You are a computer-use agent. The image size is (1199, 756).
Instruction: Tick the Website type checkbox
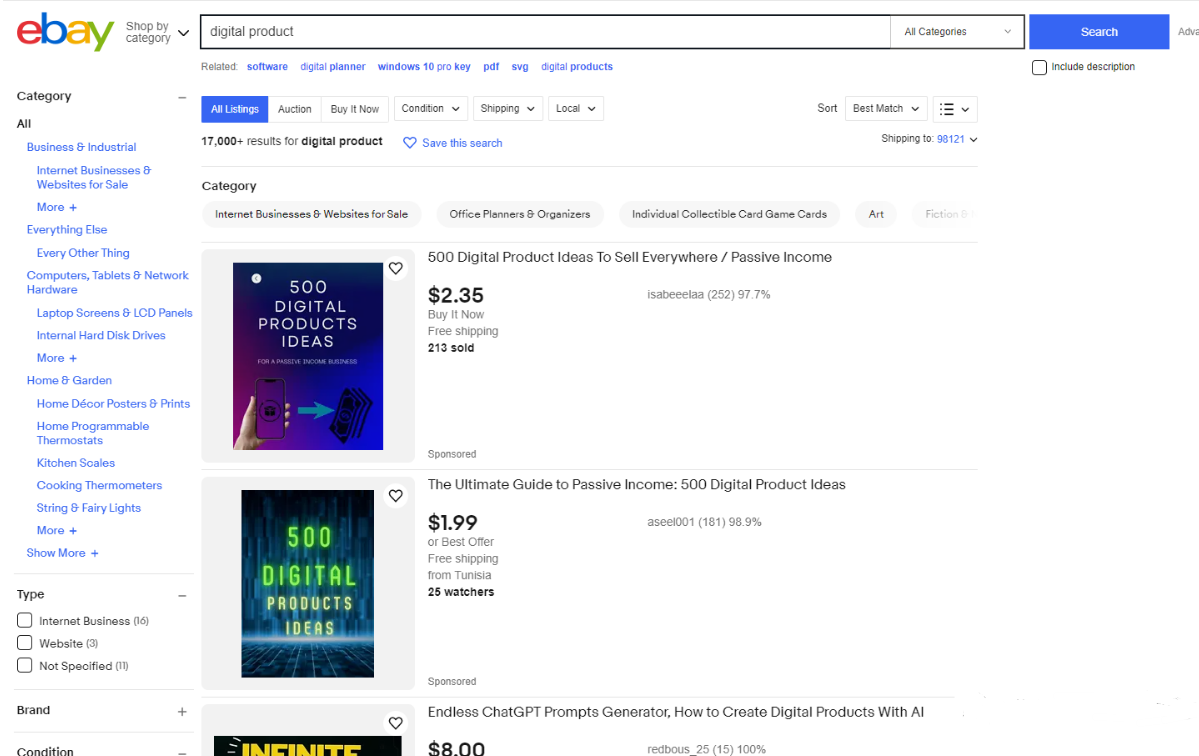coord(25,643)
